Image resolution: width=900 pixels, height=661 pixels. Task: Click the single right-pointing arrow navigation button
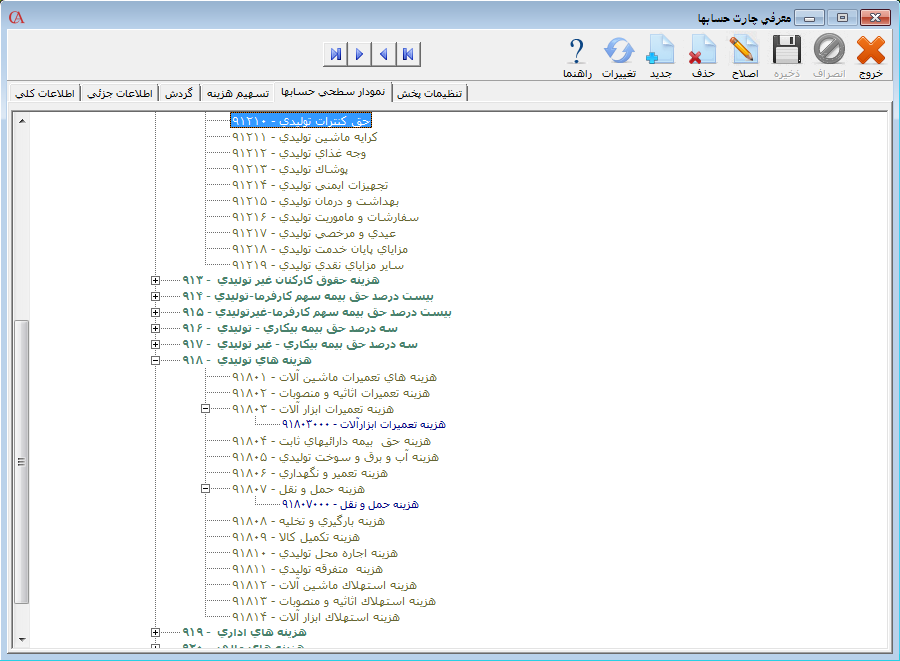(x=359, y=53)
